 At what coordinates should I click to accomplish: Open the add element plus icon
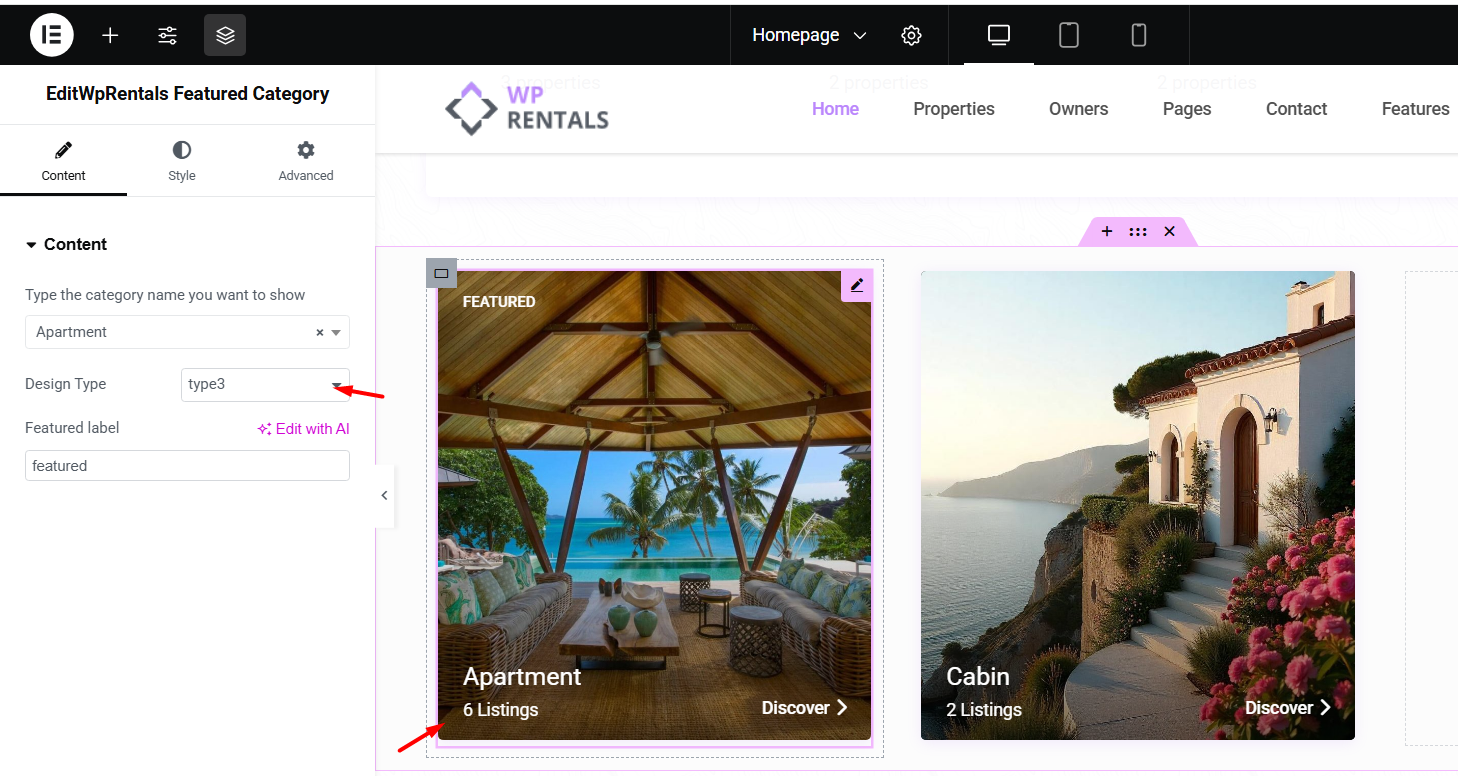110,35
